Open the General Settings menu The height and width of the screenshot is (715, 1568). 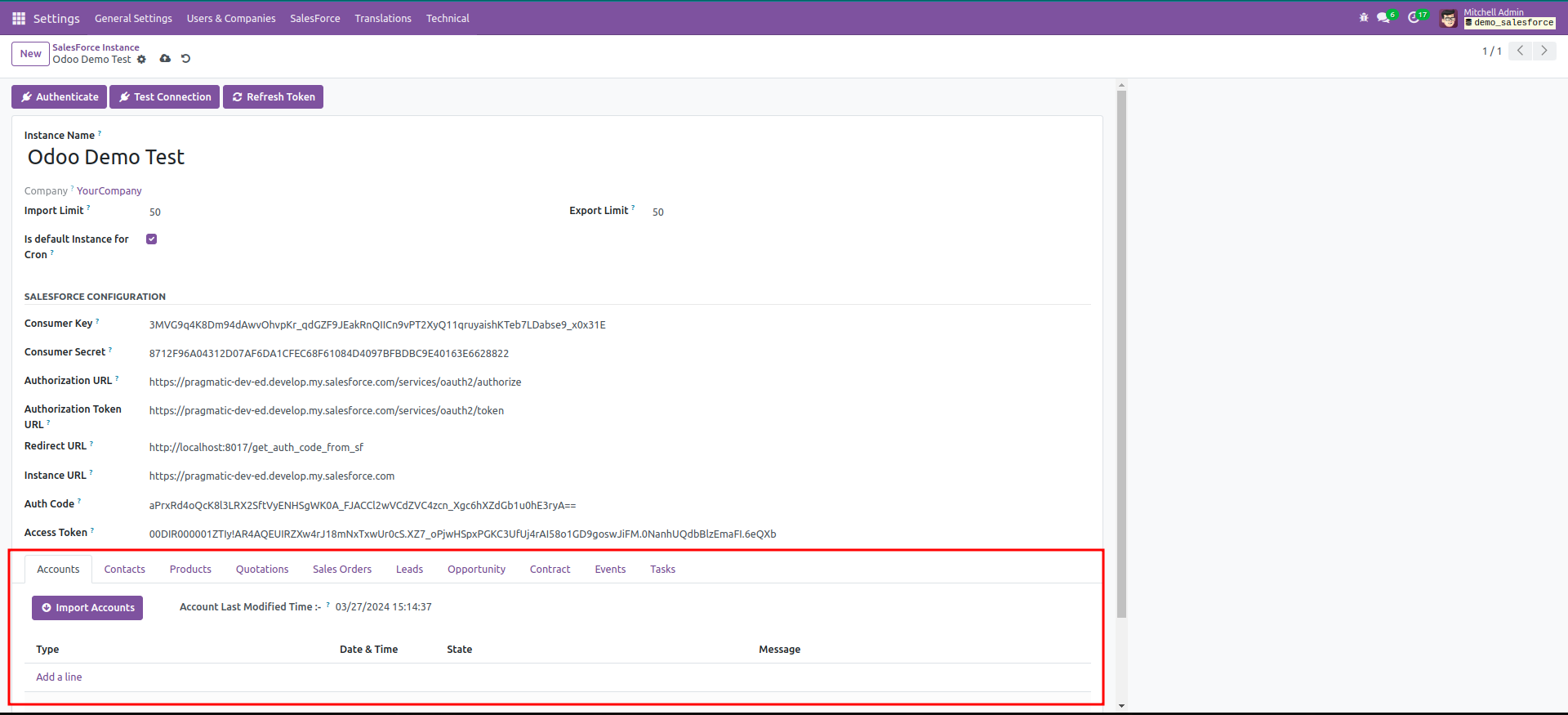click(x=133, y=18)
